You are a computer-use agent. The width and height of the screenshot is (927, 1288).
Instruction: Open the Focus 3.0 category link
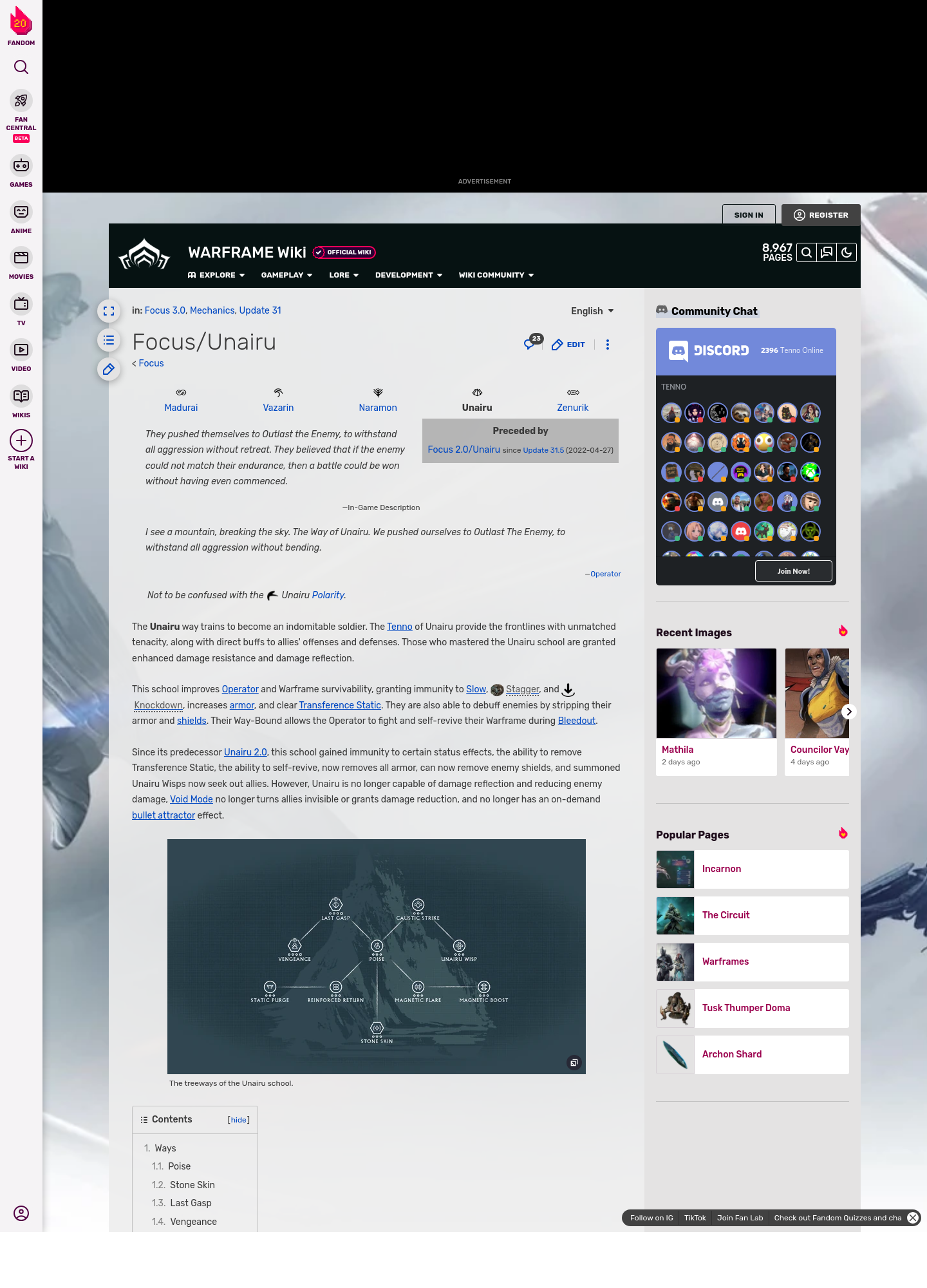point(165,310)
